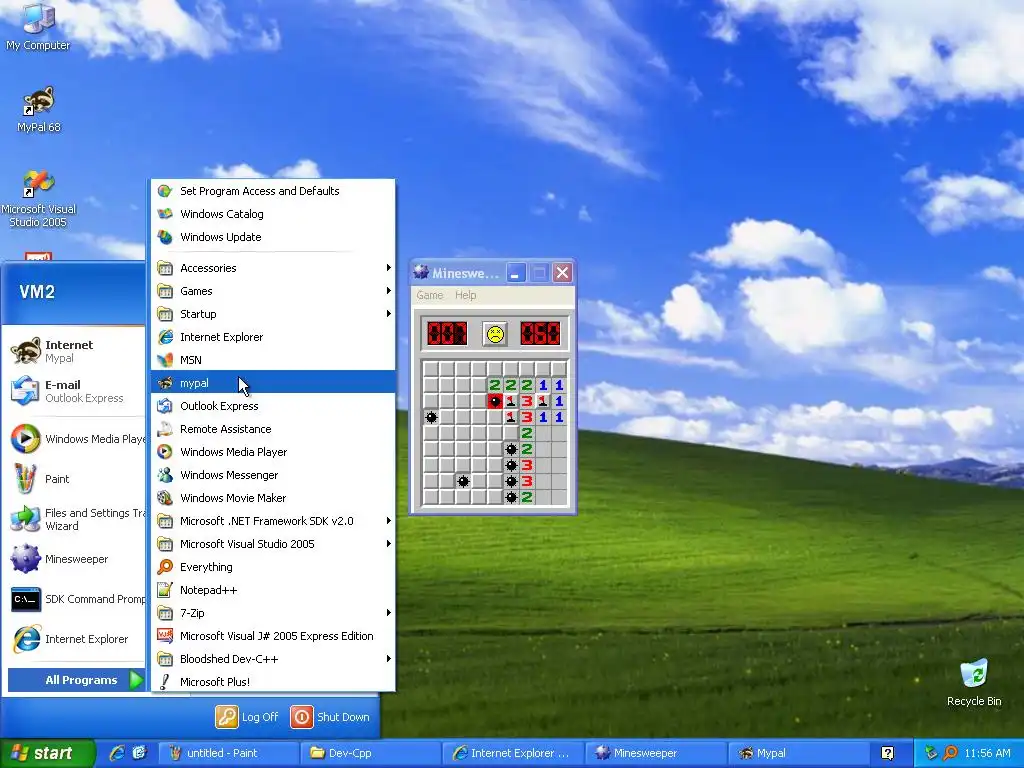The image size is (1024, 768).
Task: Expand the Startup submenu
Action: coord(273,314)
